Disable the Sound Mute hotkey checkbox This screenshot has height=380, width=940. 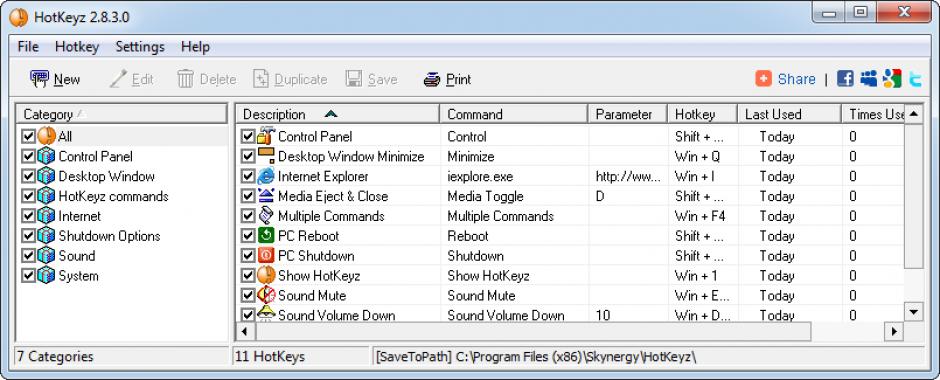pos(248,295)
